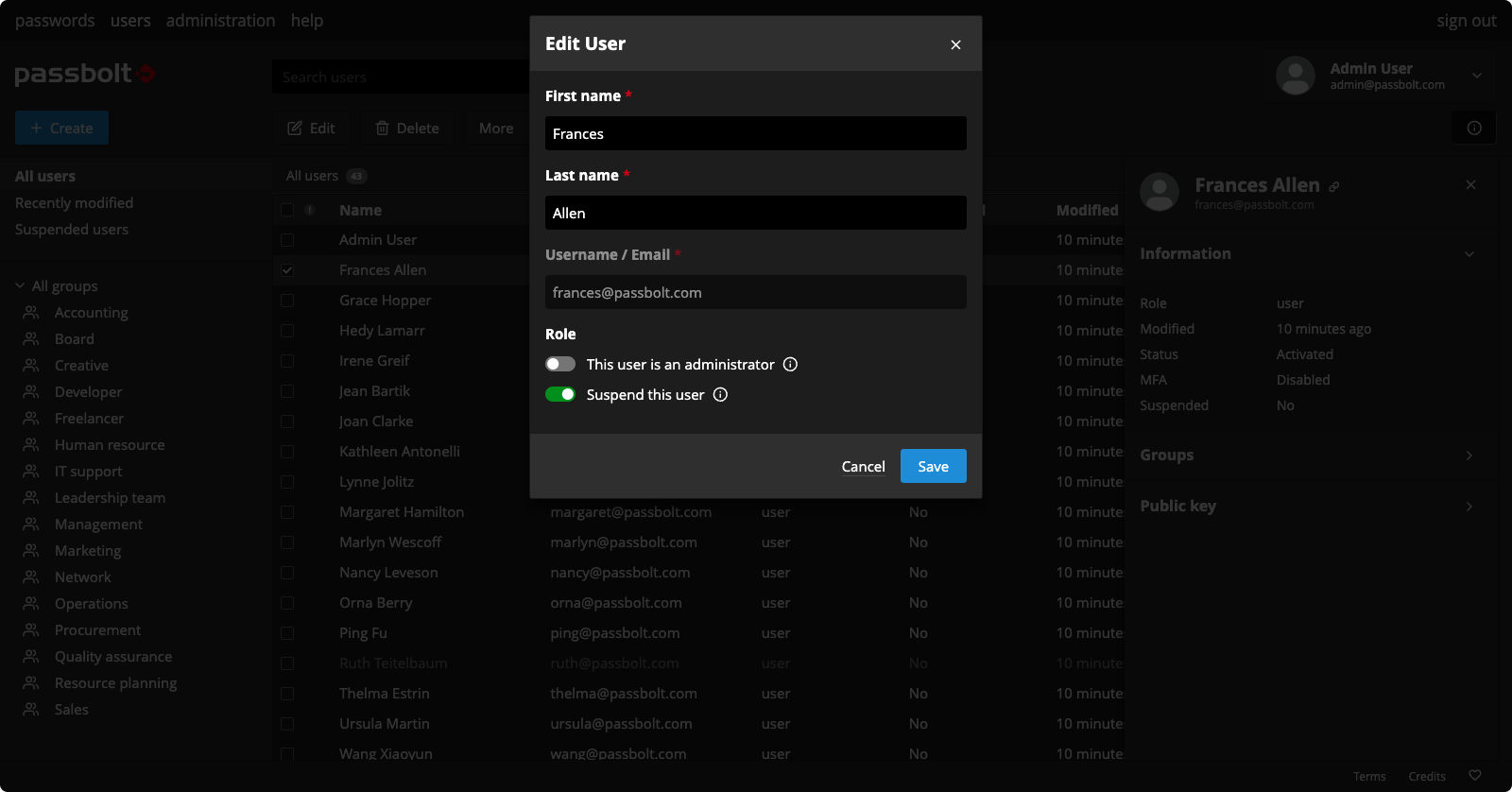Collapse the All groups chevron
Viewport: 1512px width, 792px height.
coord(20,285)
